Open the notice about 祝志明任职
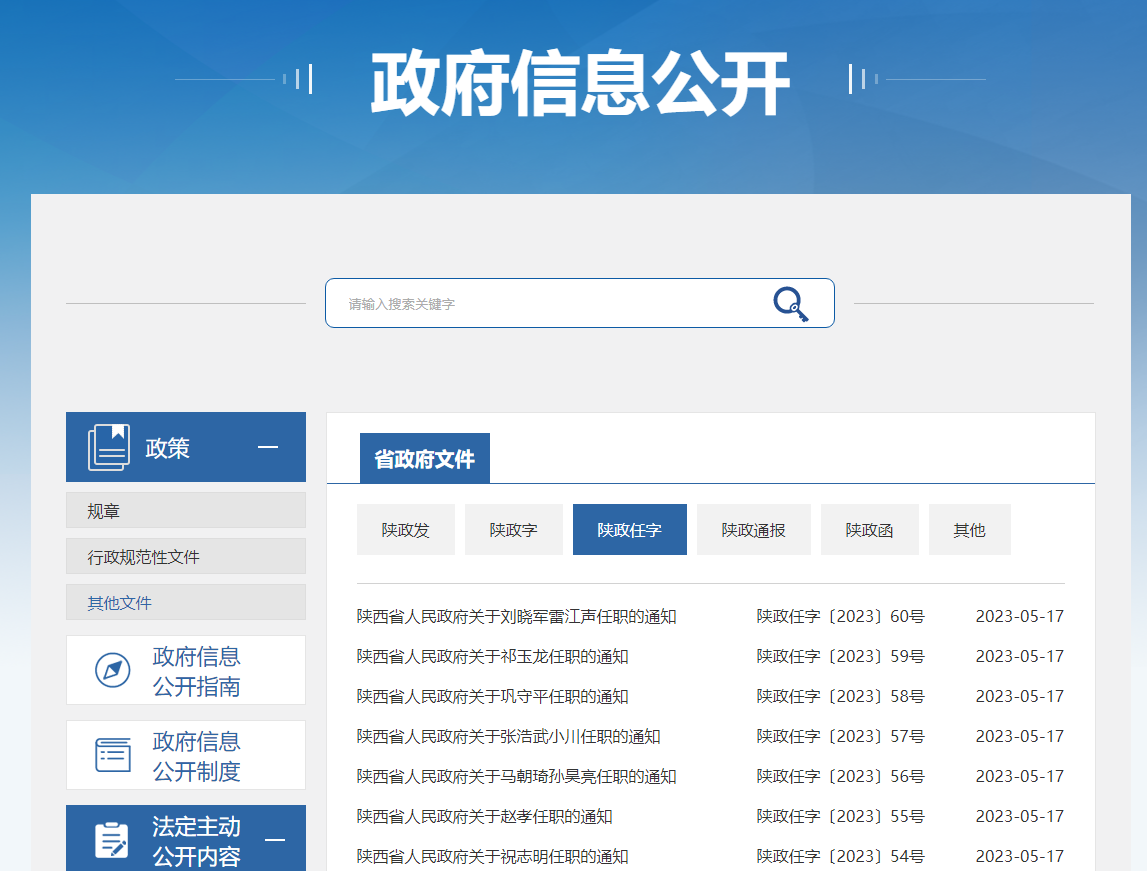1147x871 pixels. click(492, 856)
